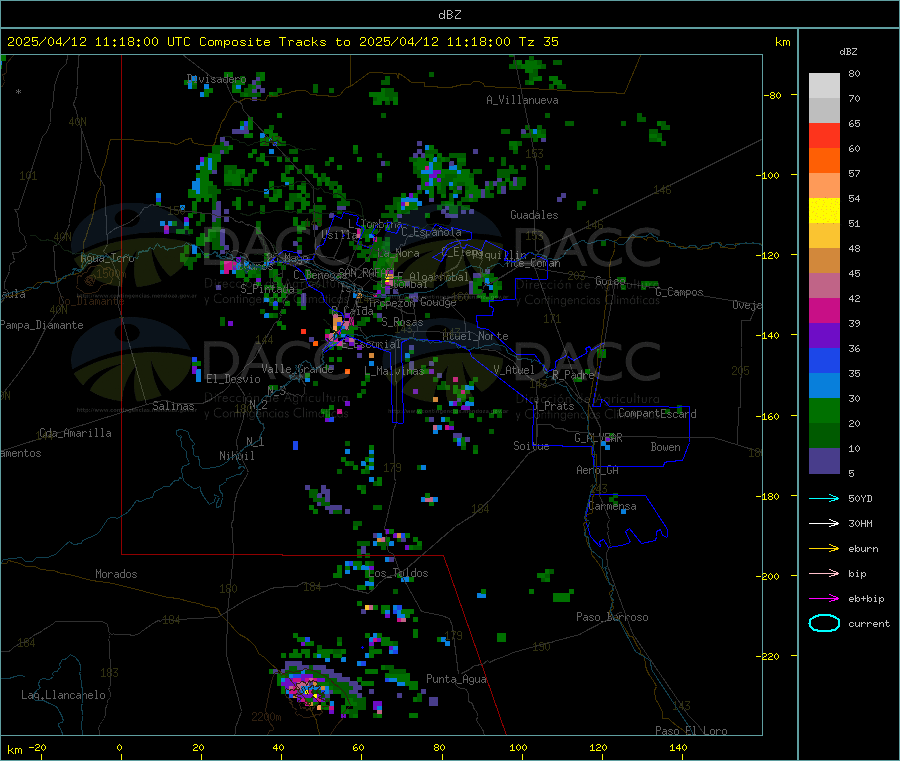Viewport: 900px width, 761px height.
Task: Click the C_Española map label
Action: (431, 232)
